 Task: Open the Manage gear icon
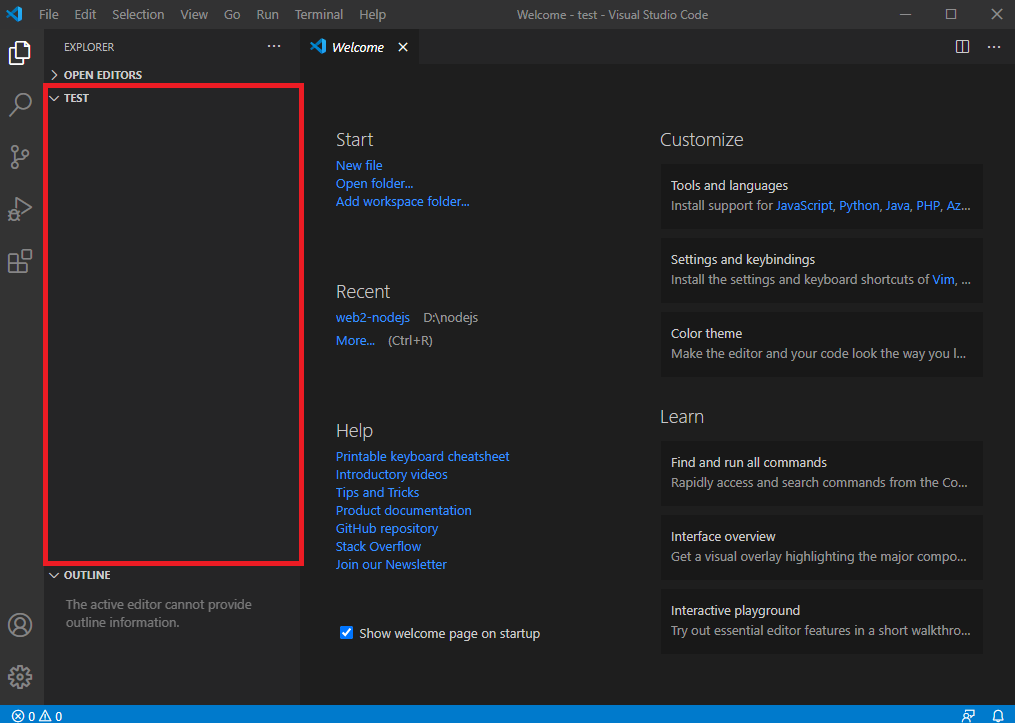pyautogui.click(x=19, y=676)
